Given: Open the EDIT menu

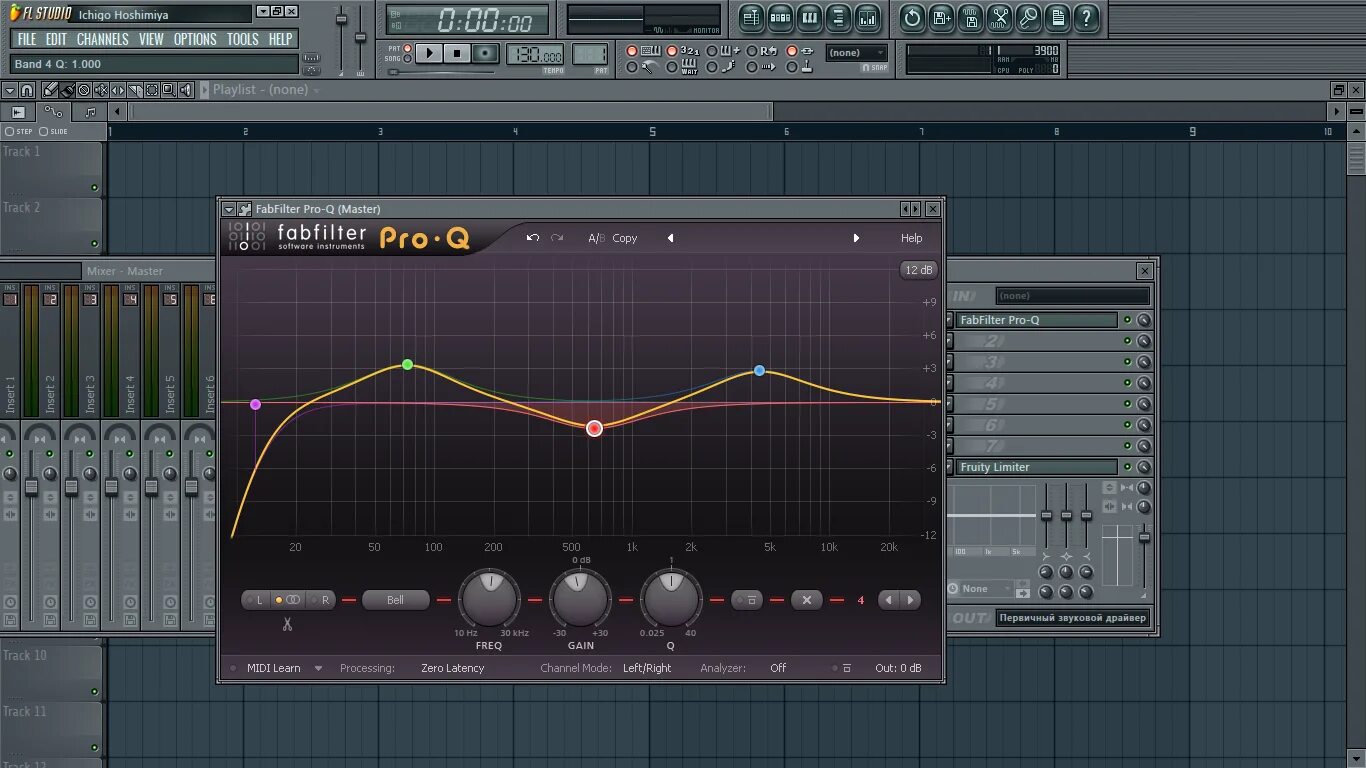Looking at the screenshot, I should [56, 39].
